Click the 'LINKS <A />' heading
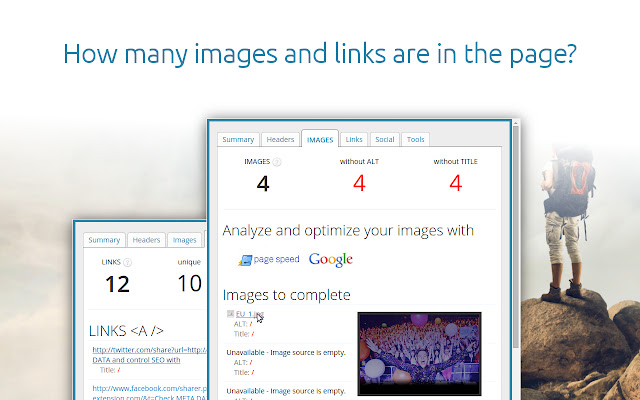Viewport: 640px width, 400px height. click(x=126, y=331)
